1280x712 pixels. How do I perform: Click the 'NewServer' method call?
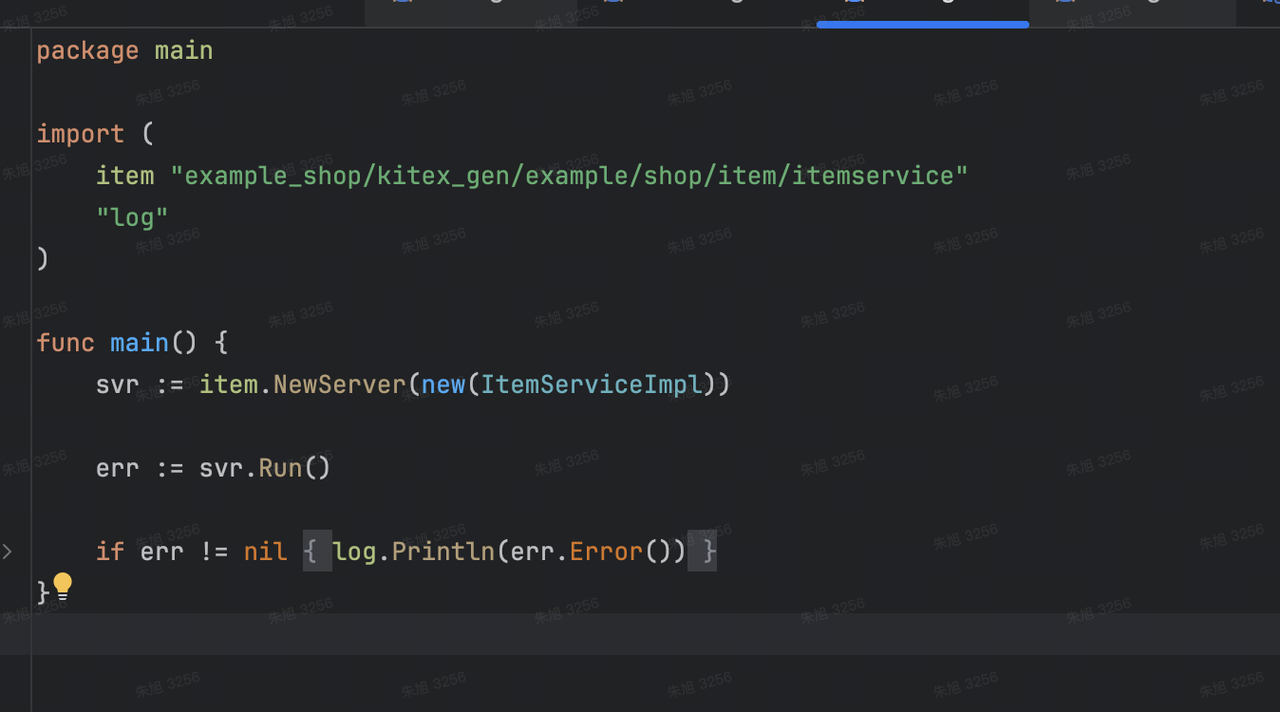click(x=340, y=385)
